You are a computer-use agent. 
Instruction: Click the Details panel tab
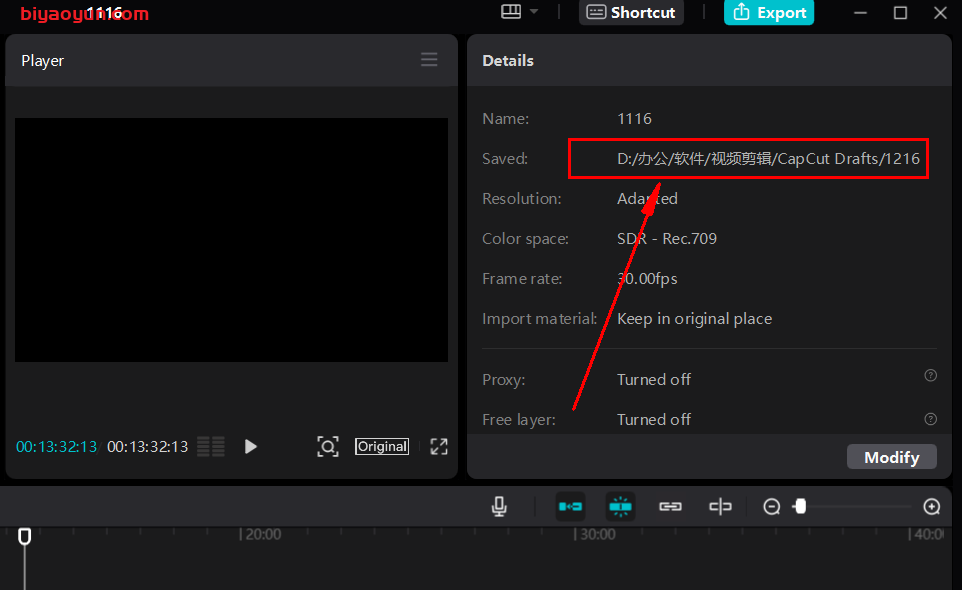(508, 60)
